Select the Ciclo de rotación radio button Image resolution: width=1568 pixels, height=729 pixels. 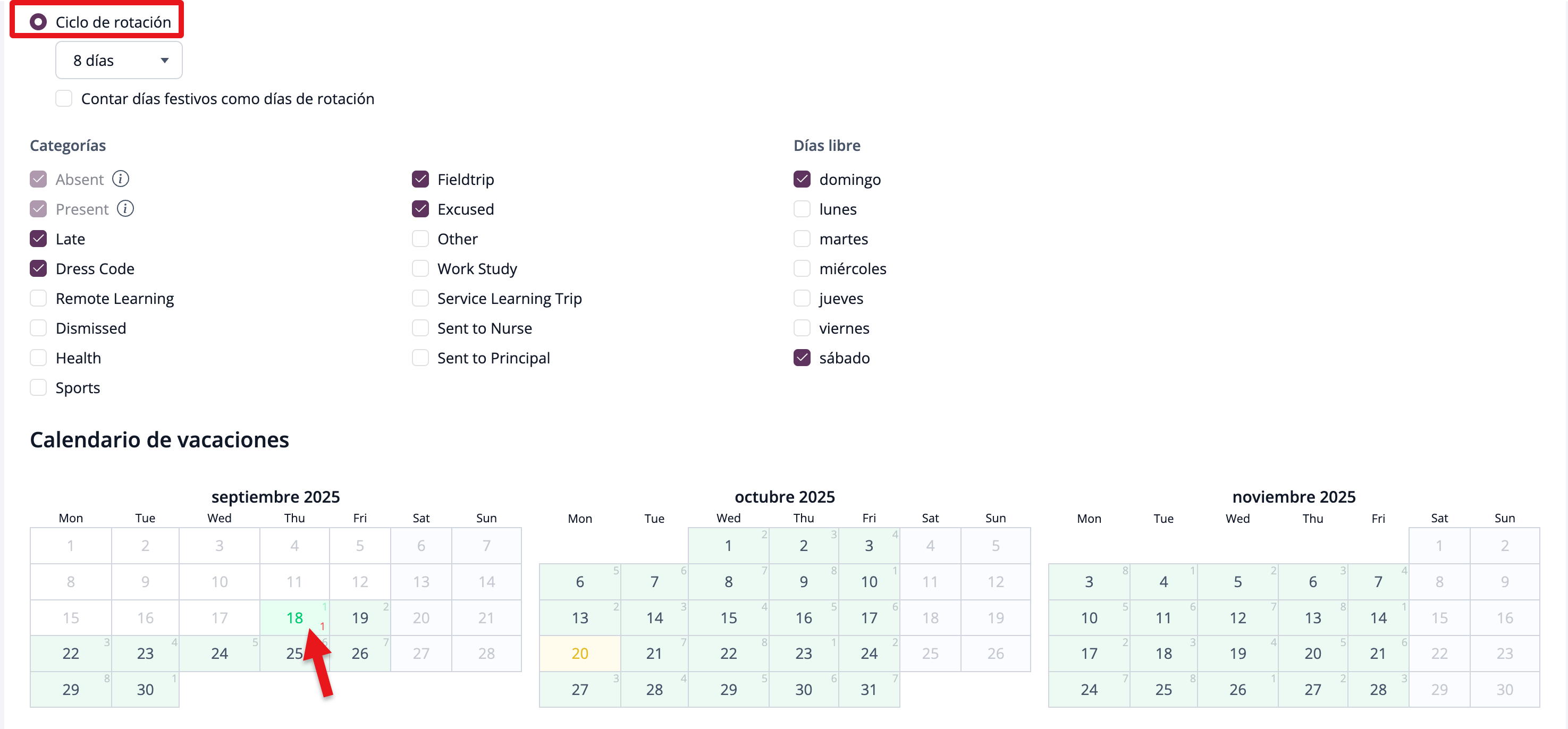[x=38, y=22]
